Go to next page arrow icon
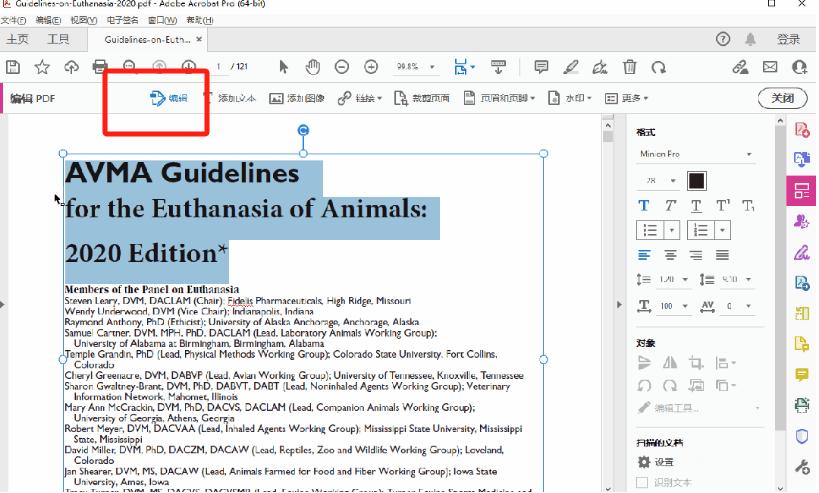 [x=189, y=66]
